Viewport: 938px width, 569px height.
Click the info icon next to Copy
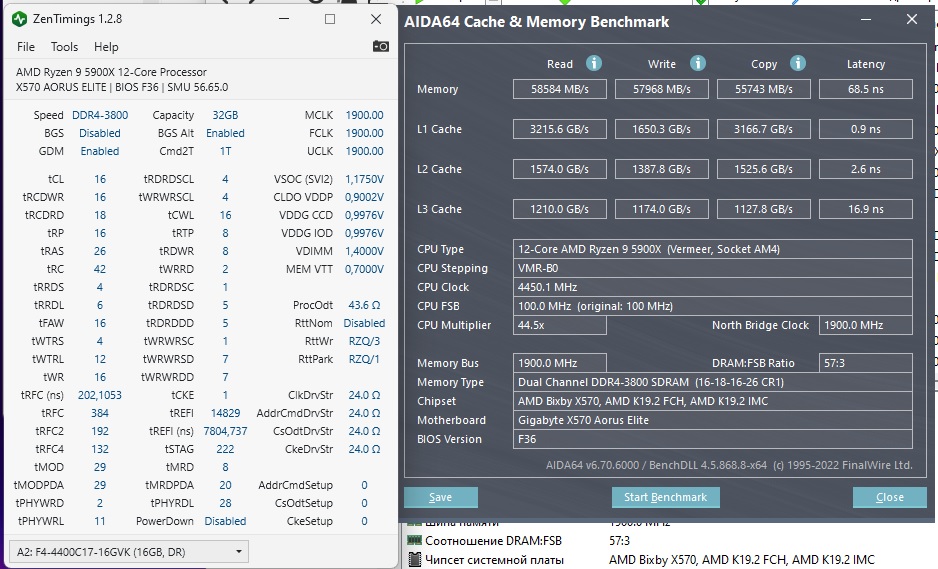click(x=797, y=63)
